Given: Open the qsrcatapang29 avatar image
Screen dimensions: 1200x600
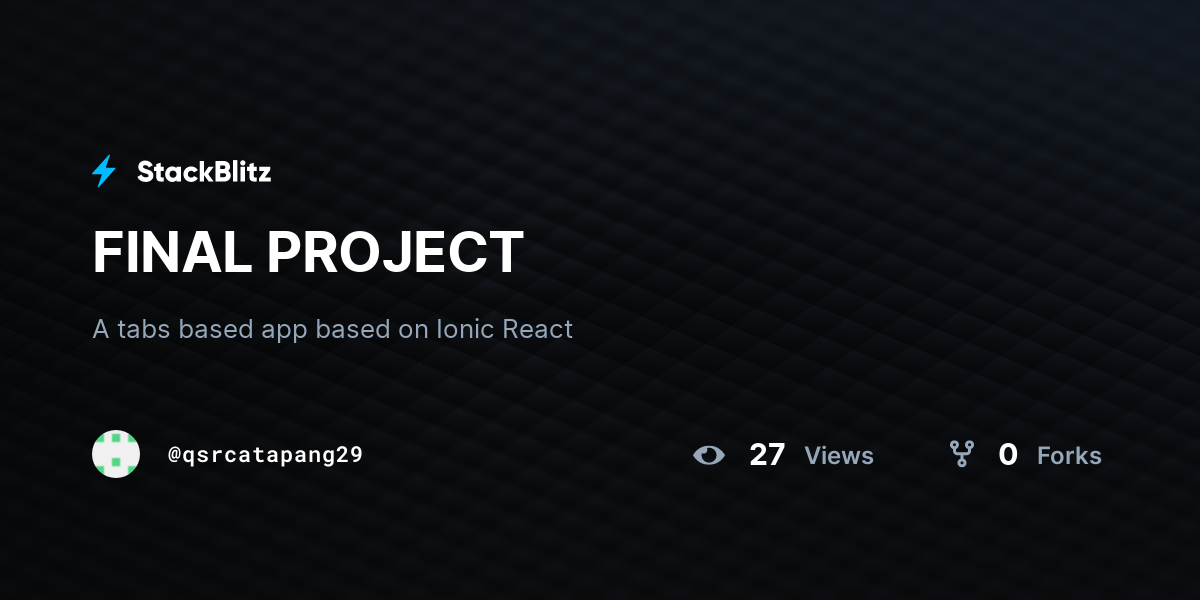Looking at the screenshot, I should click(x=116, y=454).
